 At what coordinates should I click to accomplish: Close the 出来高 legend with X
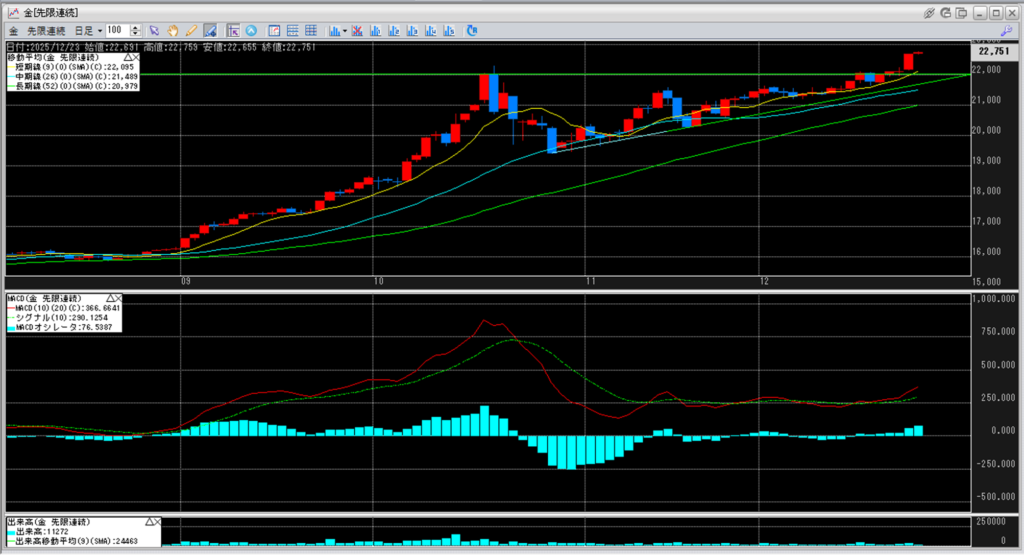(x=158, y=522)
